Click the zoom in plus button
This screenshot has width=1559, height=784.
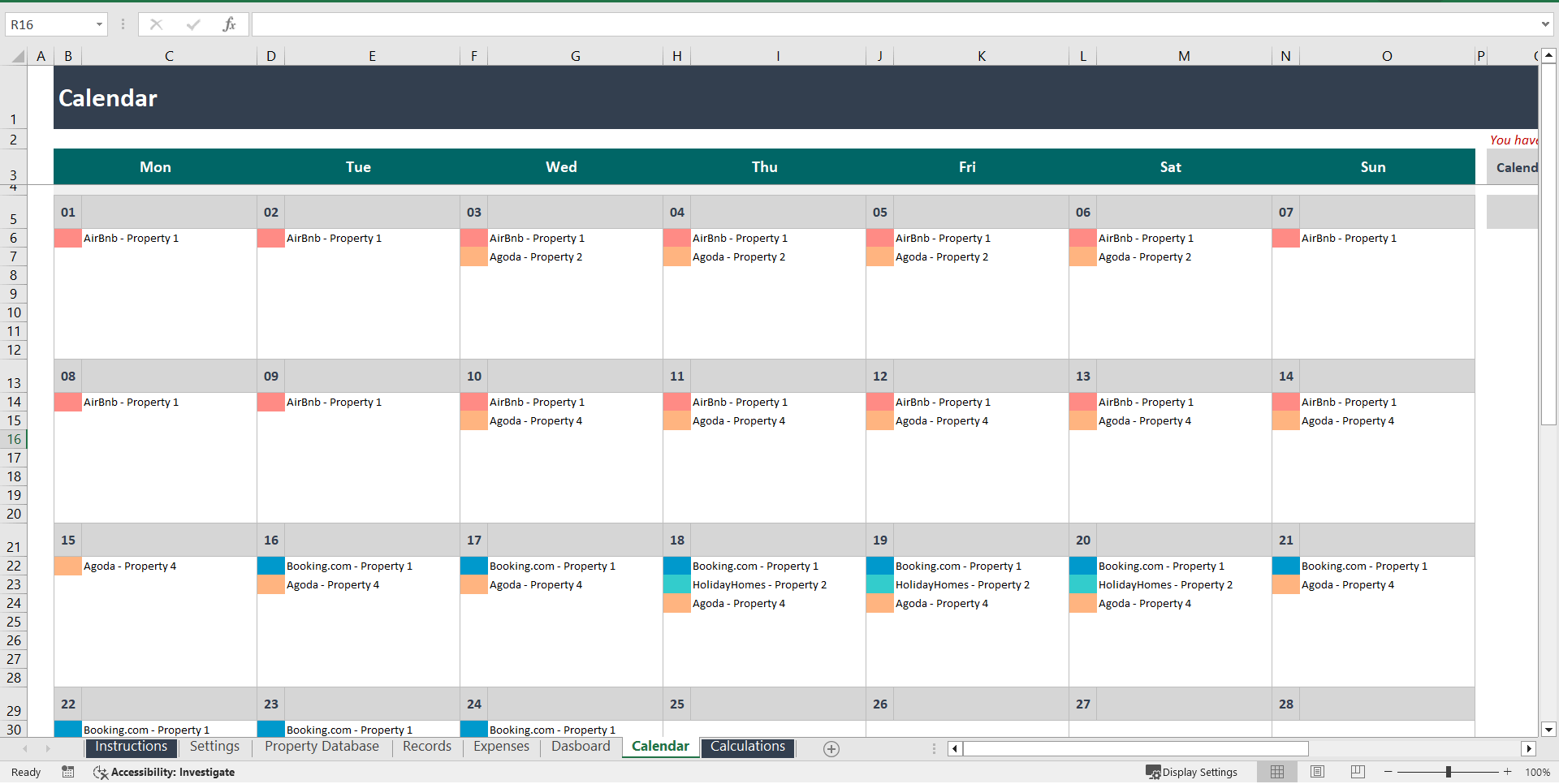(1507, 772)
